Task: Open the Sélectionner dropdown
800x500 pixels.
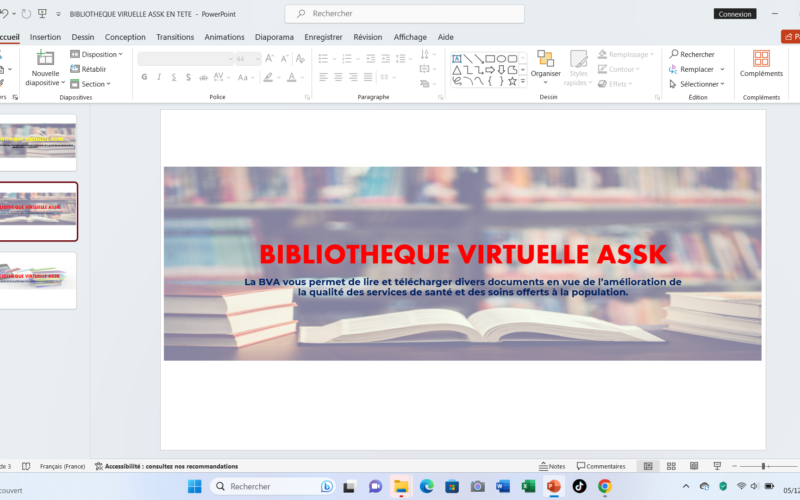Action: (x=696, y=84)
